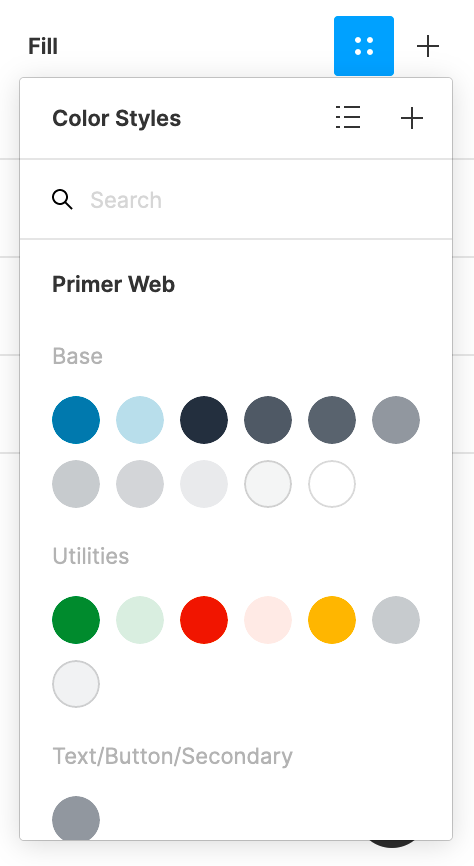Image resolution: width=474 pixels, height=866 pixels.
Task: Create new color style with plus icon
Action: point(412,118)
